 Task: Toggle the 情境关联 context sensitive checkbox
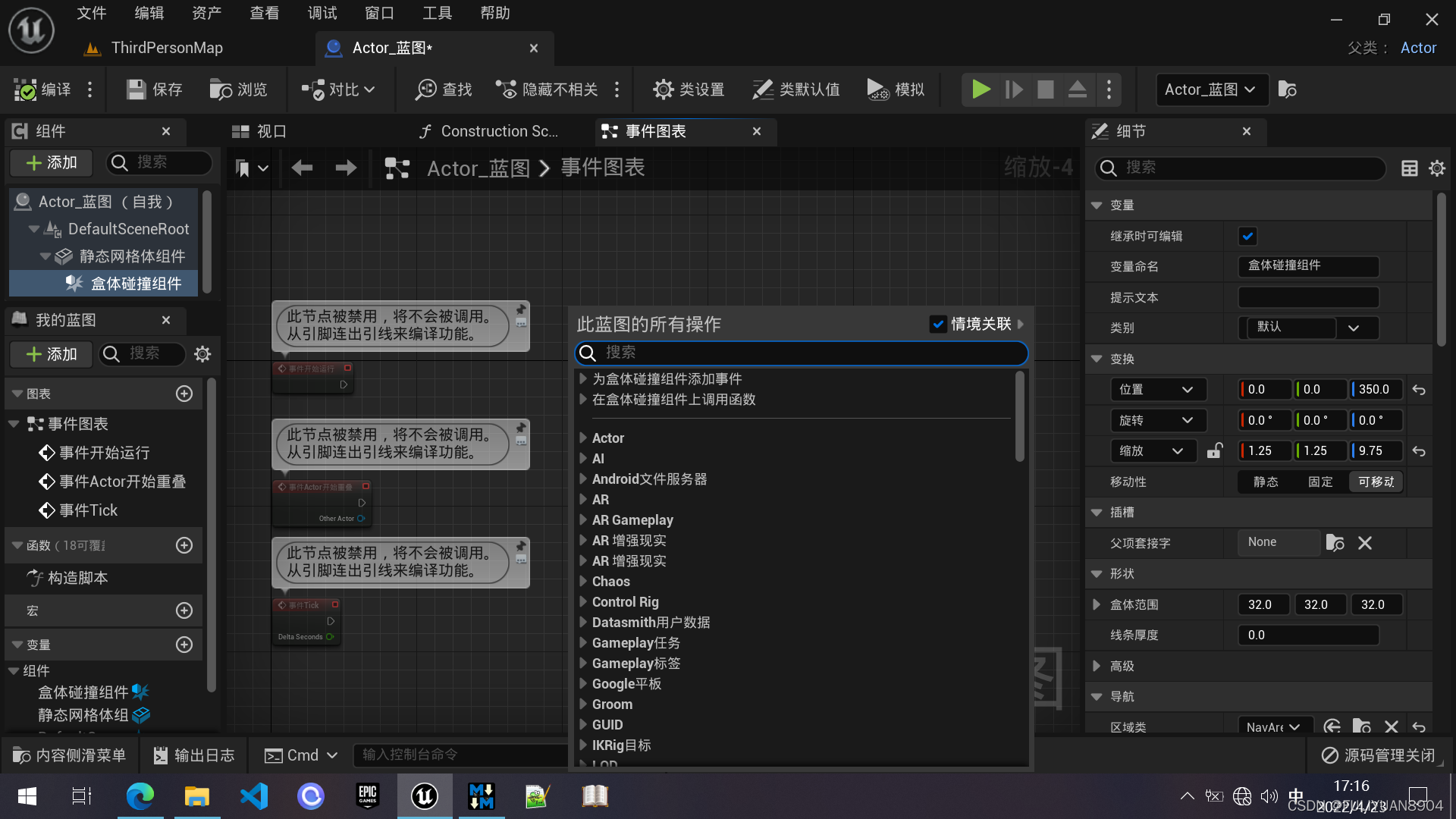(938, 324)
